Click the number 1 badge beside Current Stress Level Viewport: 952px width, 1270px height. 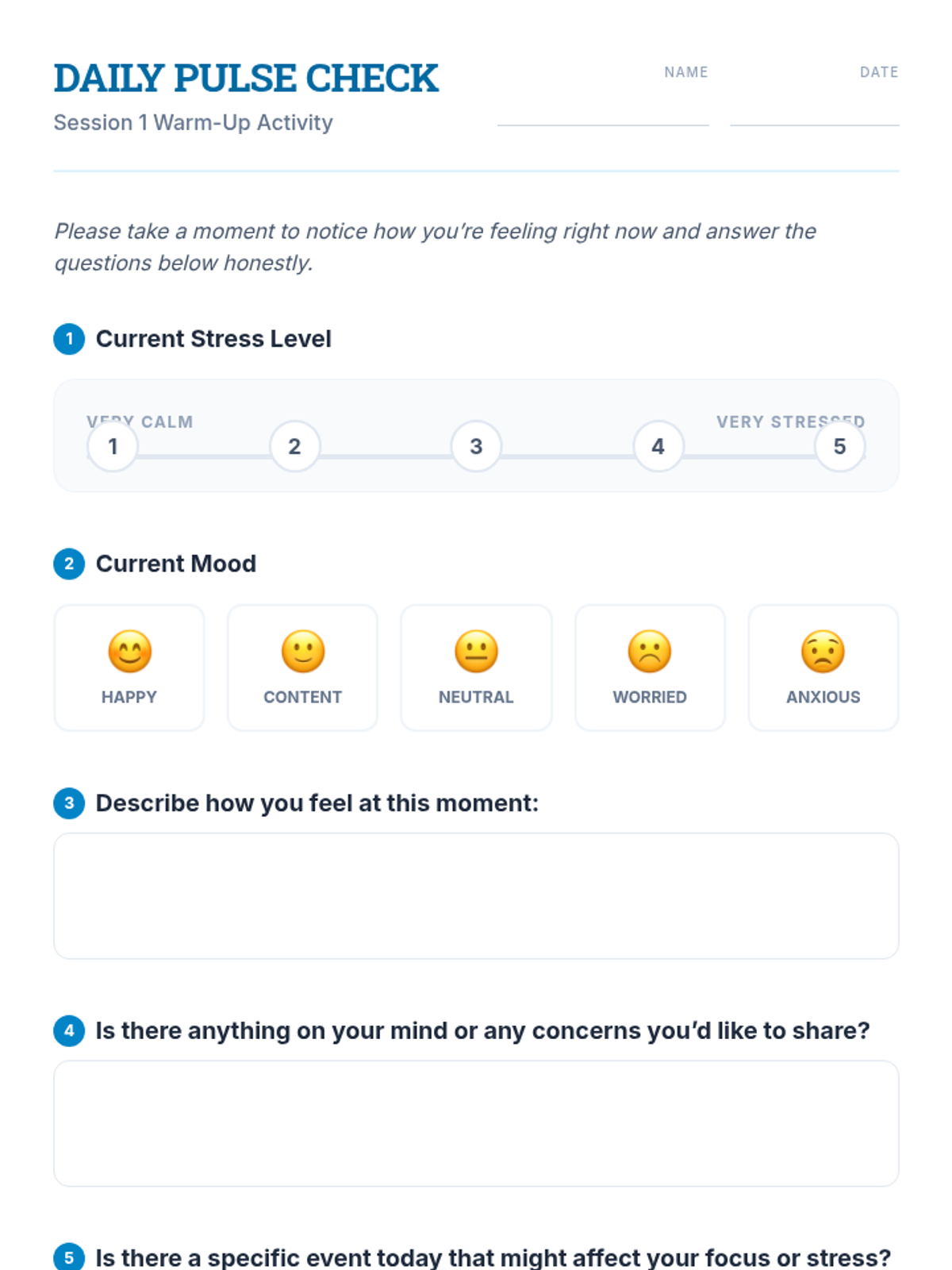(x=69, y=339)
